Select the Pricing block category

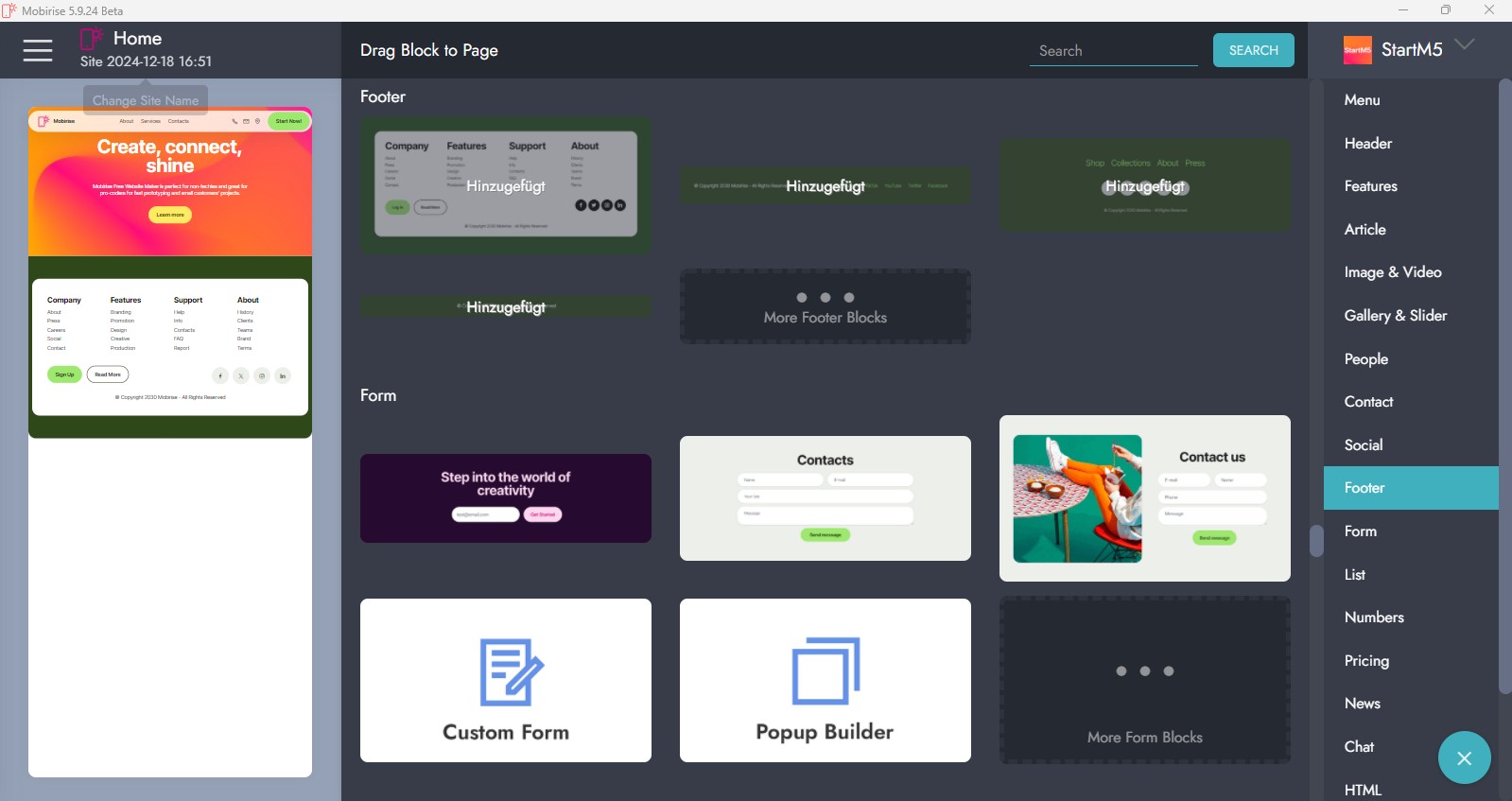click(1366, 661)
